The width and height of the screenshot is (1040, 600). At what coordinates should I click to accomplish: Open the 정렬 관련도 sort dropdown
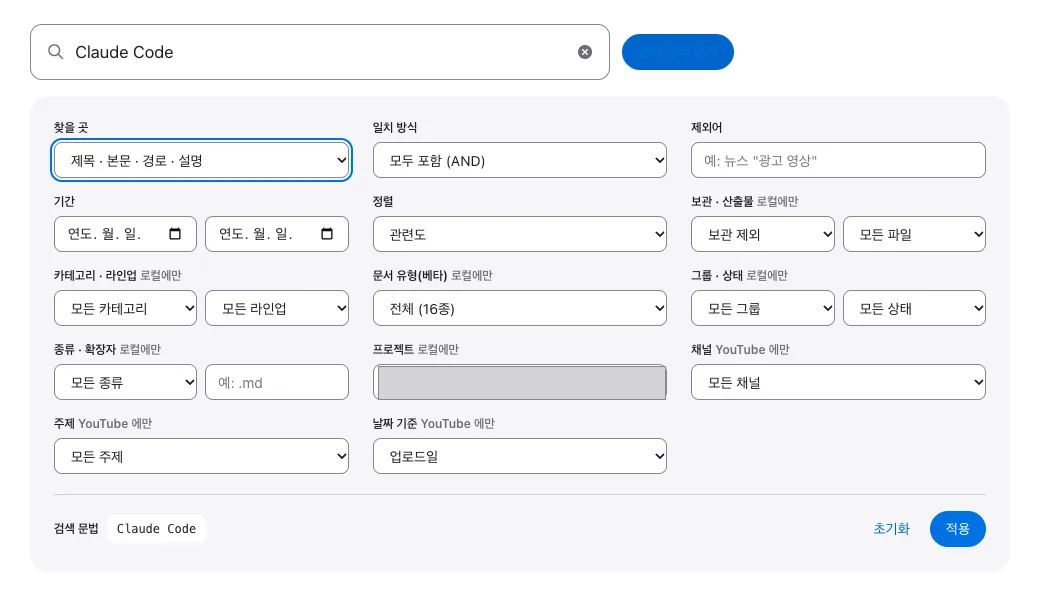[519, 234]
